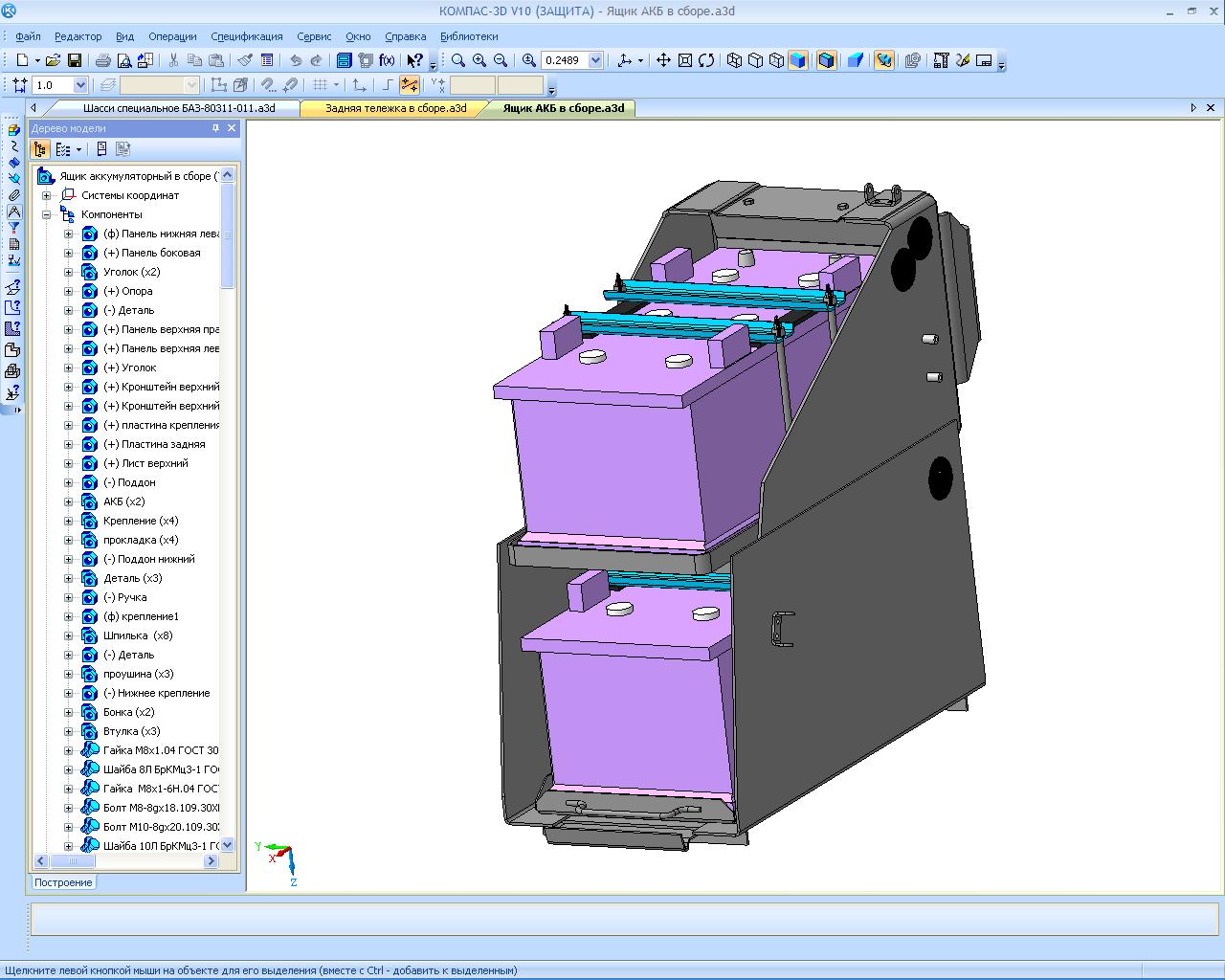Click the Построение tab button

coord(64,882)
